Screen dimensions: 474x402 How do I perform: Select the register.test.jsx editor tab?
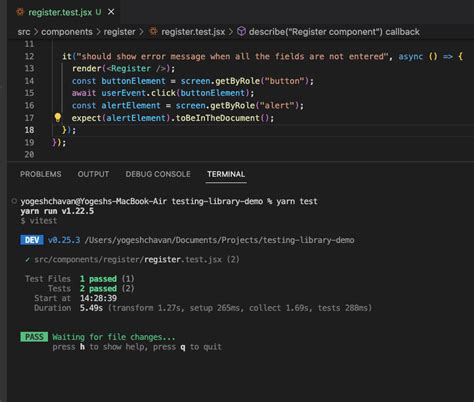60,12
